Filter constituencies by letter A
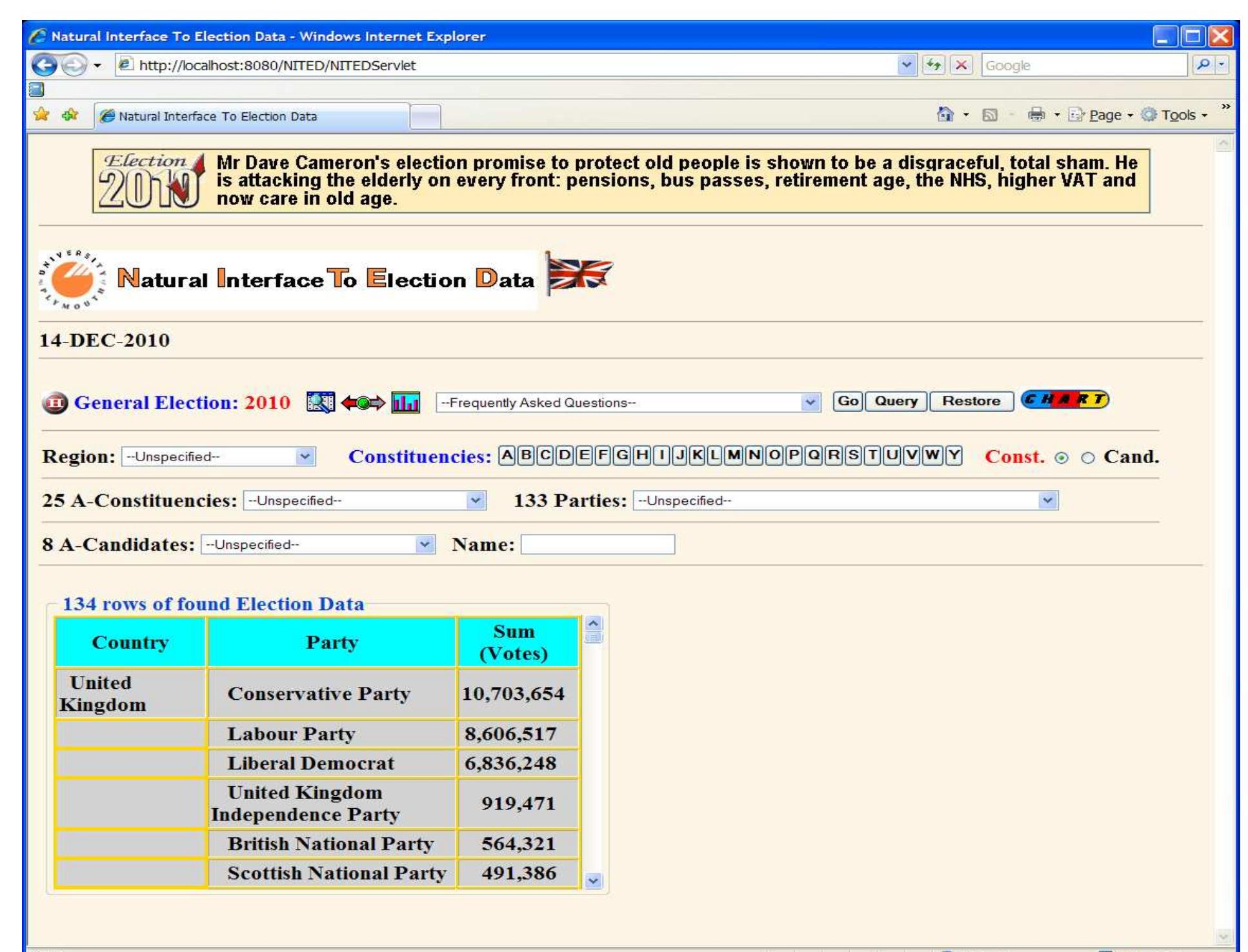Screen dimensions: 1248x952 pos(507,456)
